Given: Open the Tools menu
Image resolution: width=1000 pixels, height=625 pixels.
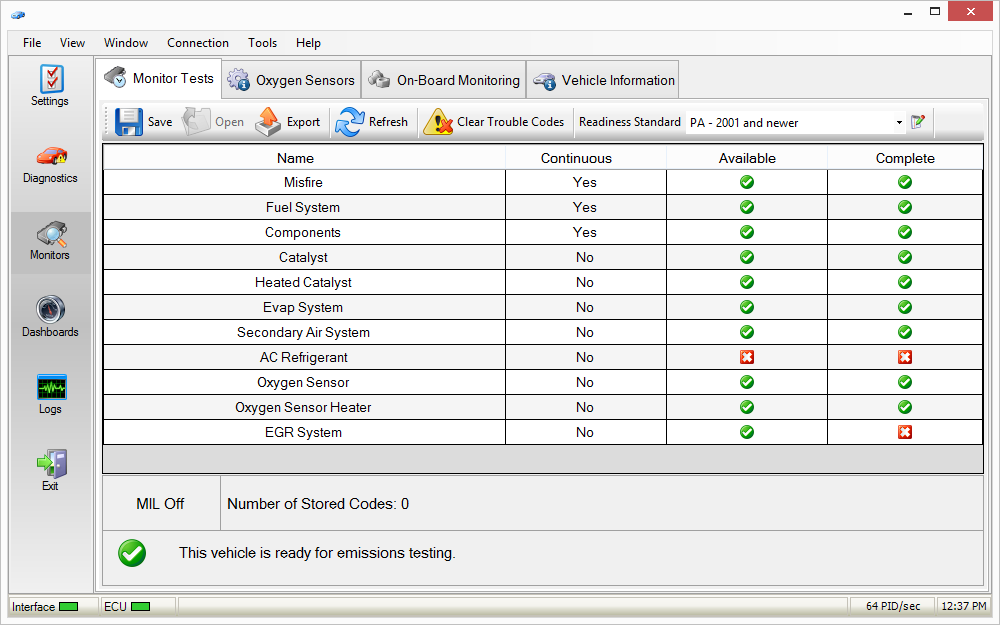Looking at the screenshot, I should tap(262, 43).
